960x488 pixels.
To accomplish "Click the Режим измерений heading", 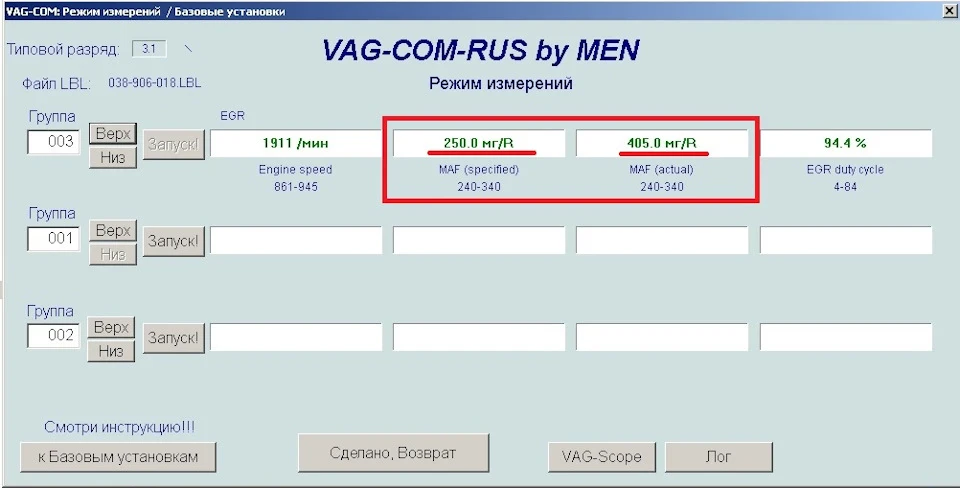I will pos(501,83).
